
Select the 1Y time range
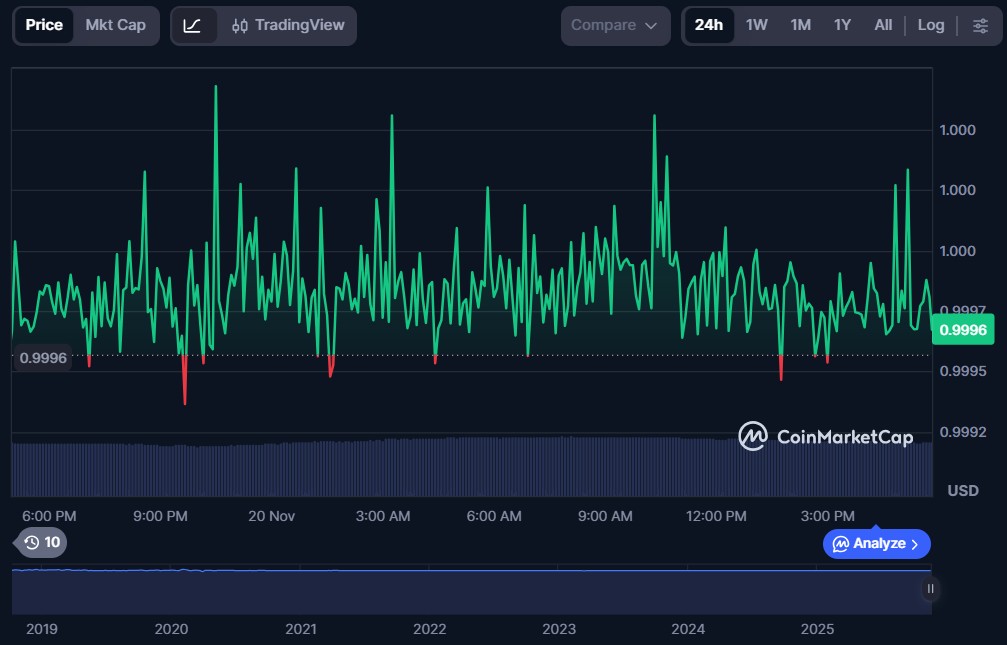842,26
